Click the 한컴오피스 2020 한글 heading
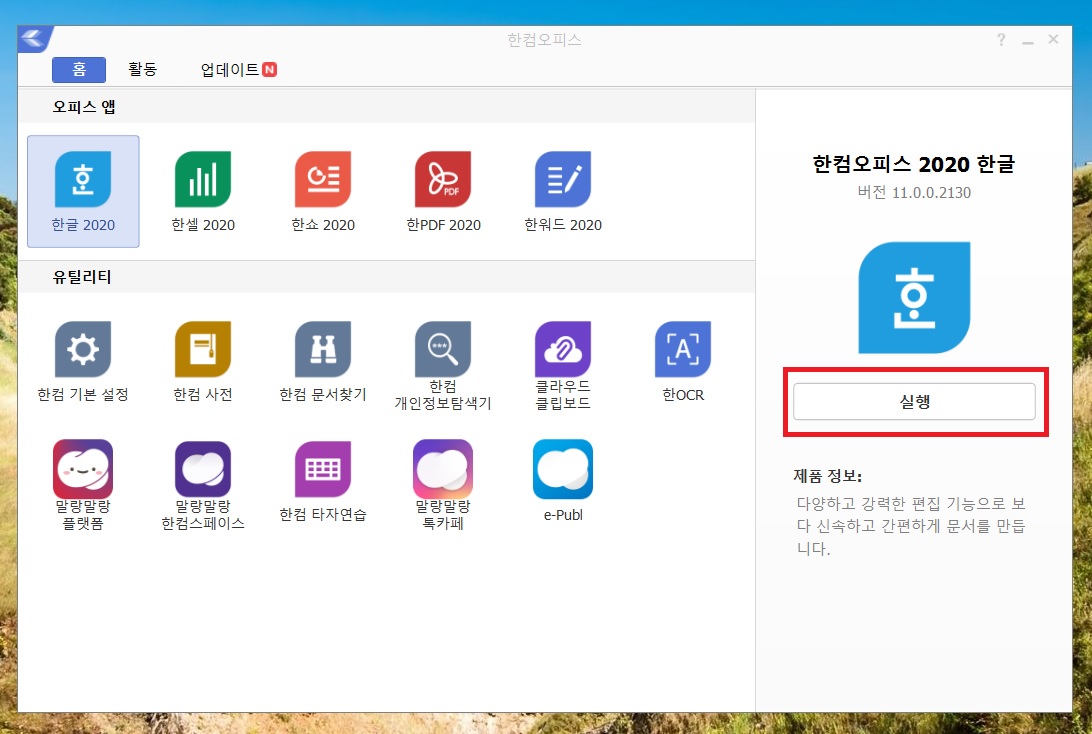 [x=914, y=164]
